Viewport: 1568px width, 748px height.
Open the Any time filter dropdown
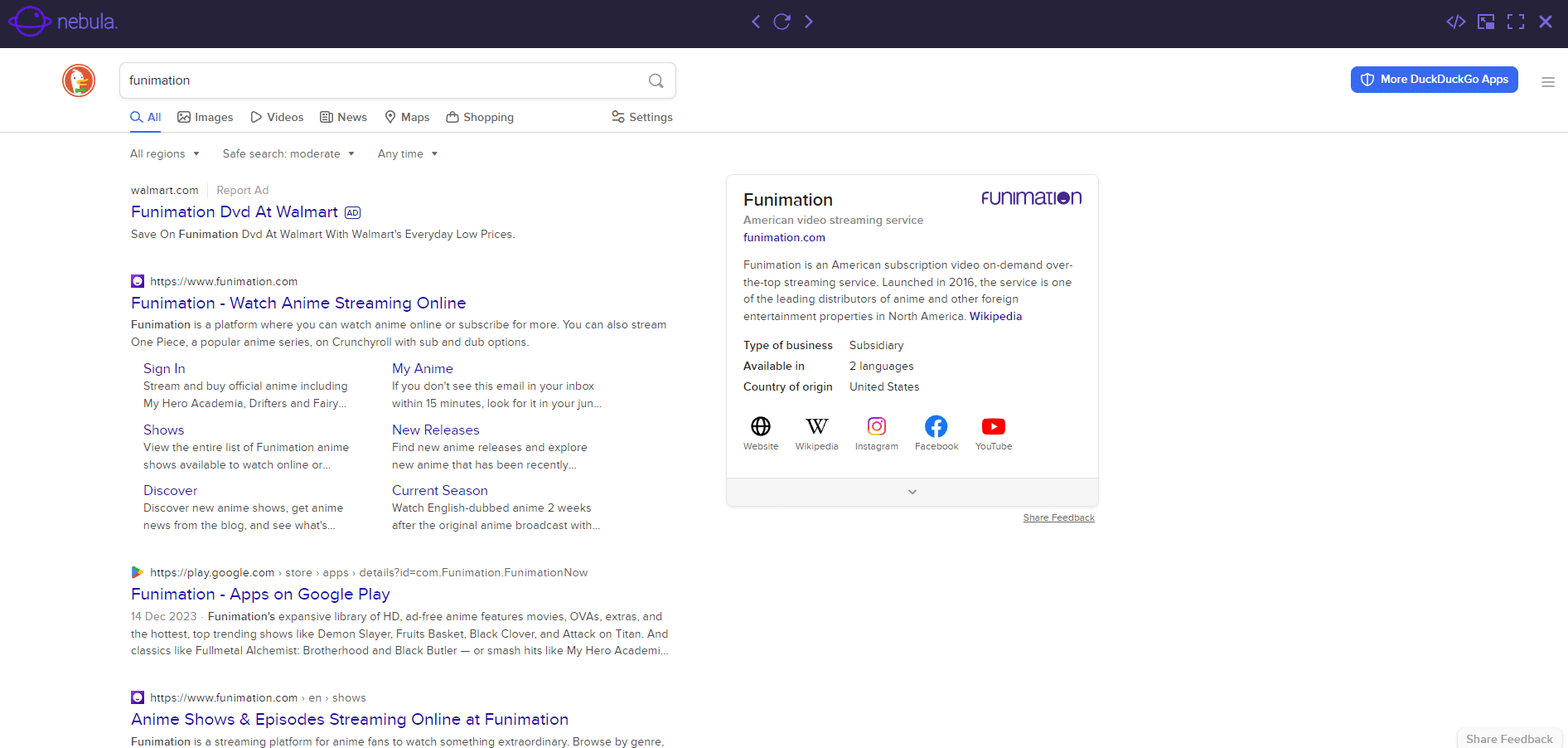[x=408, y=153]
